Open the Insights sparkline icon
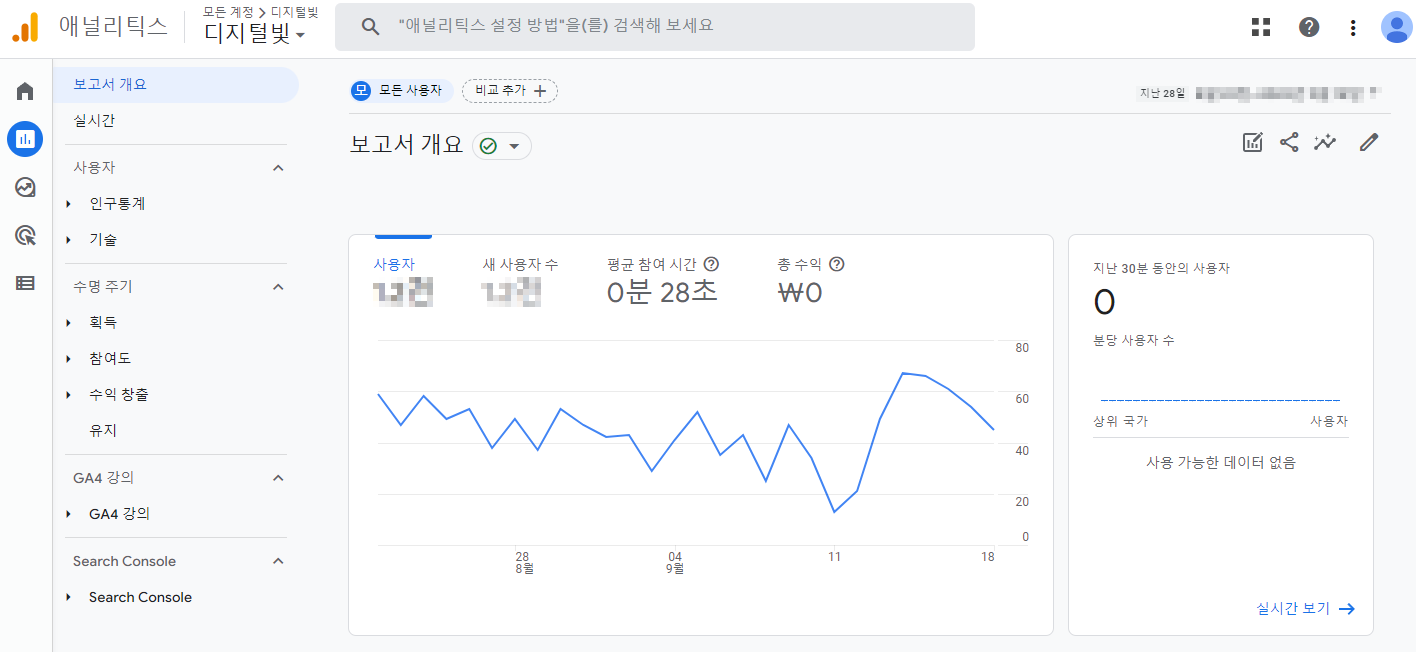Screen dimensions: 1416x652 (x=1325, y=142)
